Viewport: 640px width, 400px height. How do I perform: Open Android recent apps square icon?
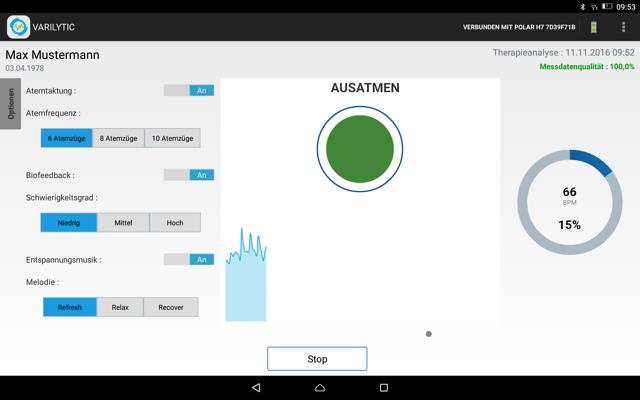point(383,387)
